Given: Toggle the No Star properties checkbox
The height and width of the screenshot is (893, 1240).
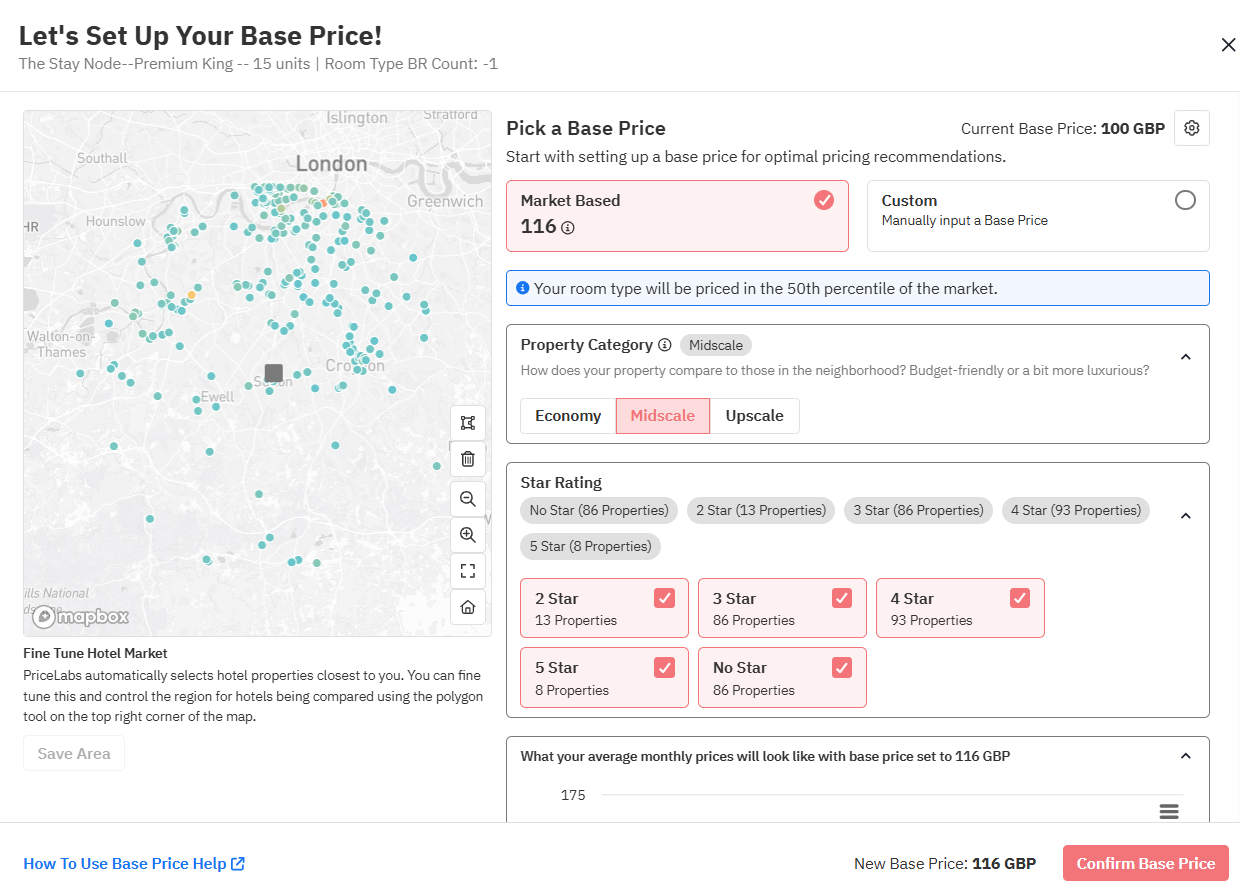Looking at the screenshot, I should coord(842,667).
